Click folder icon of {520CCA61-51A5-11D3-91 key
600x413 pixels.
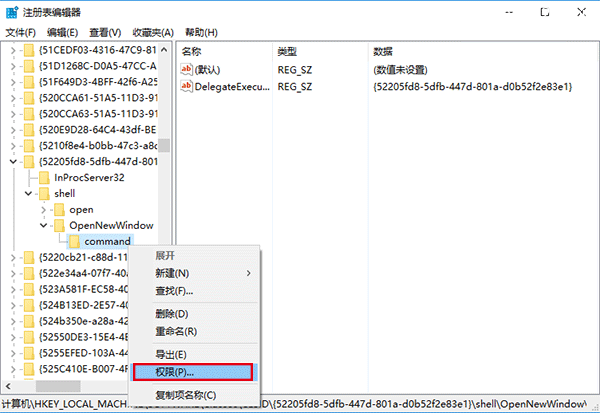coord(29,98)
